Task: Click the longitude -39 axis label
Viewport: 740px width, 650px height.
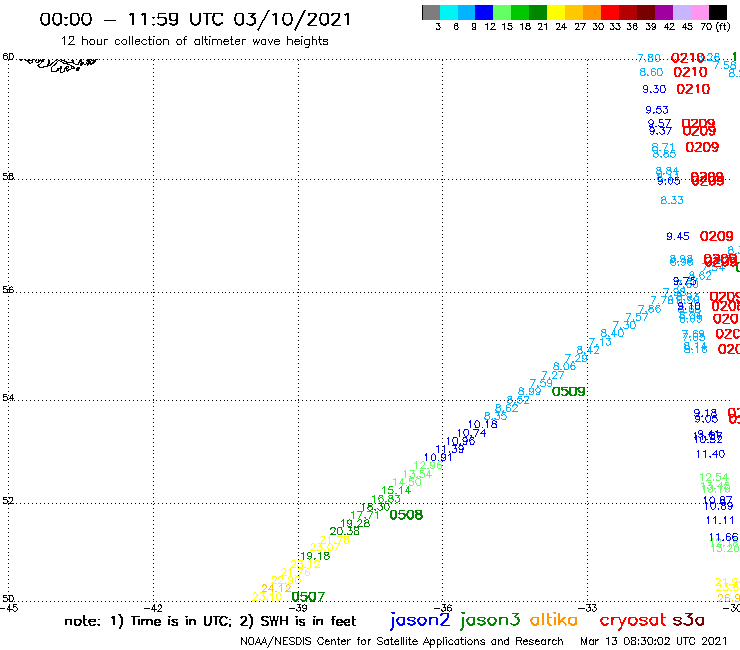Action: (298, 608)
